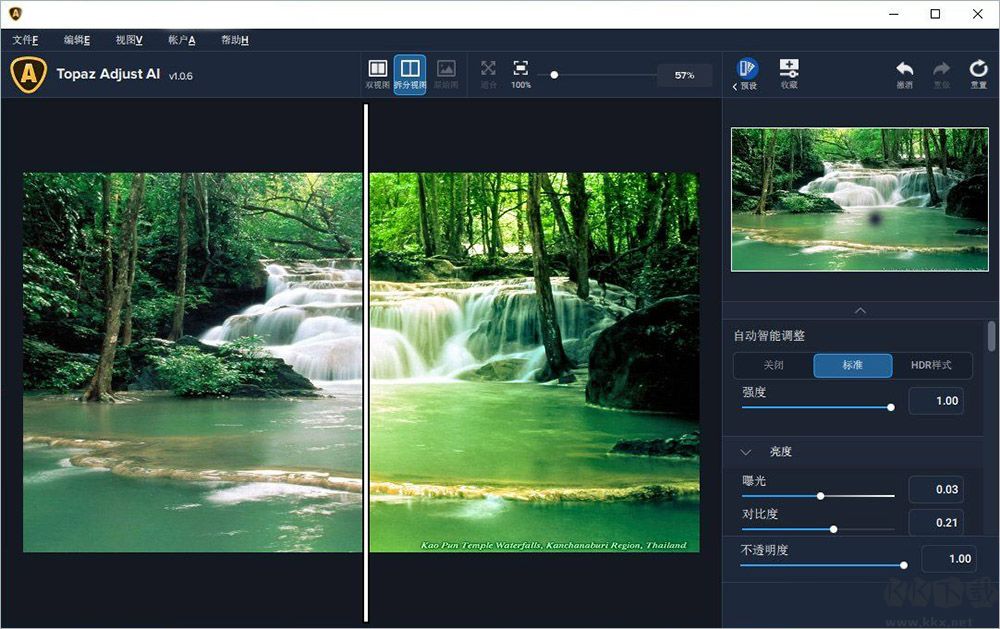This screenshot has width=1000, height=629.
Task: Collapse the 亮度 brightness section
Action: [x=746, y=452]
